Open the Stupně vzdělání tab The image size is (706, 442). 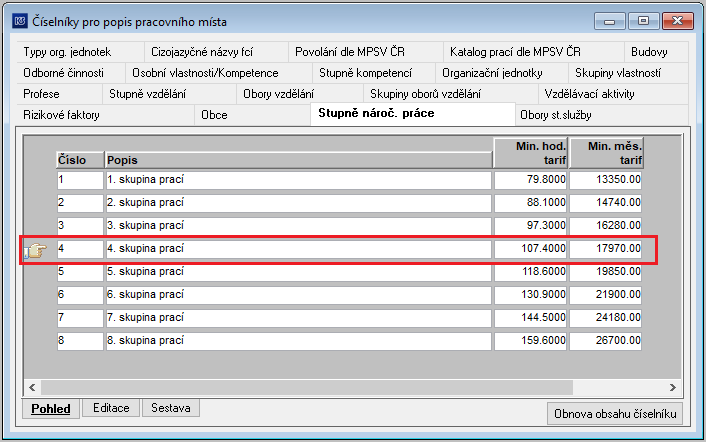(x=169, y=94)
